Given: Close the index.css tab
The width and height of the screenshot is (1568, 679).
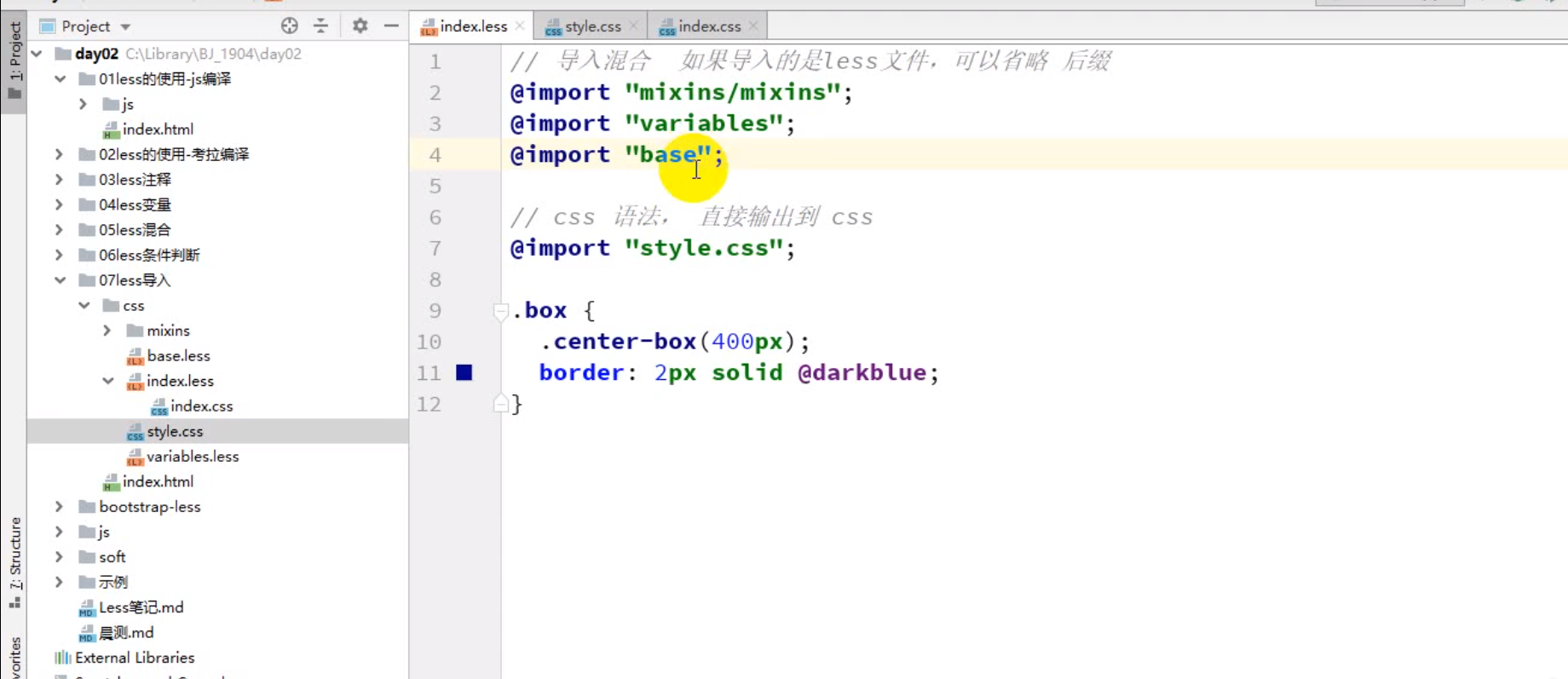Looking at the screenshot, I should tap(753, 26).
